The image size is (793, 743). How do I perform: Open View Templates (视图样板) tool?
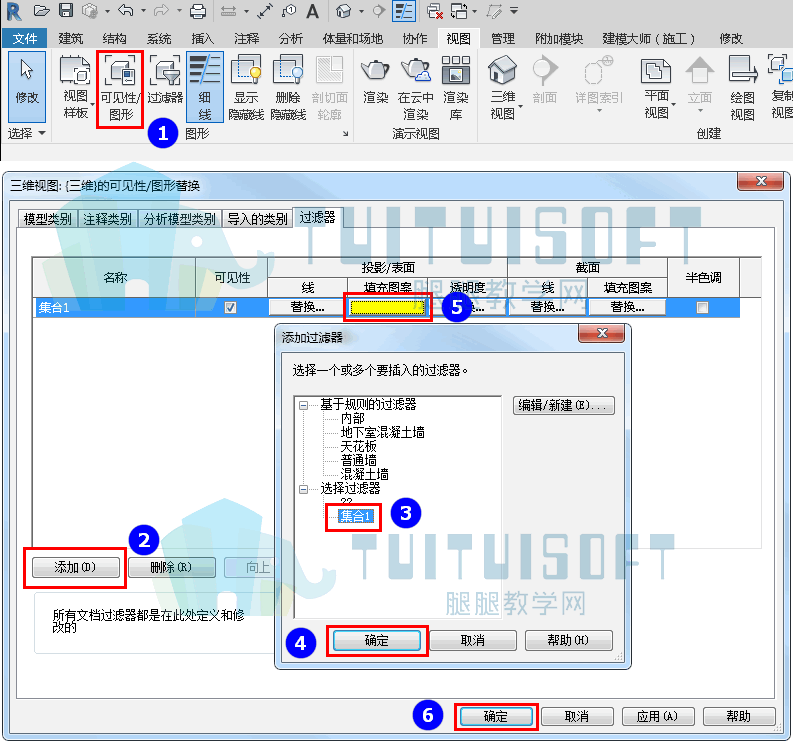pos(75,87)
